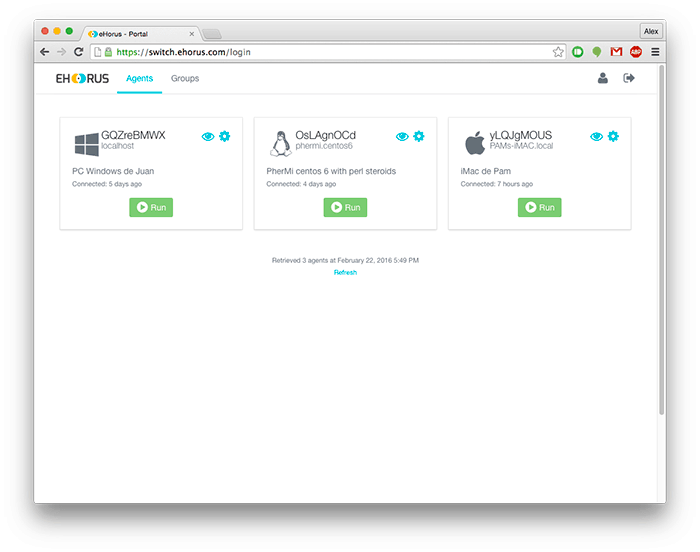
Task: Run the PC Windows de Juan agent
Action: coord(151,207)
